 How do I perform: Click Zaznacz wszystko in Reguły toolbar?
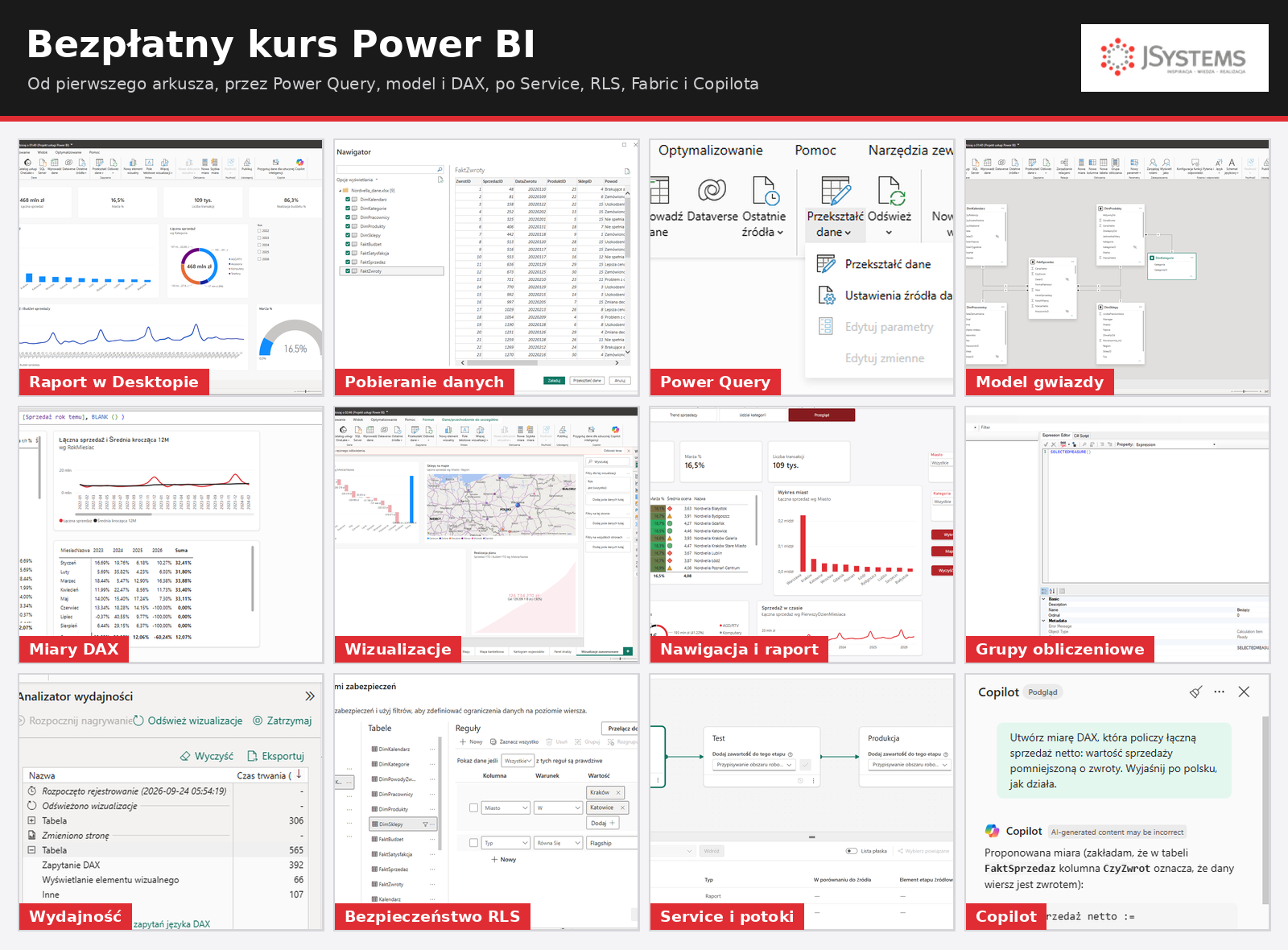click(514, 741)
